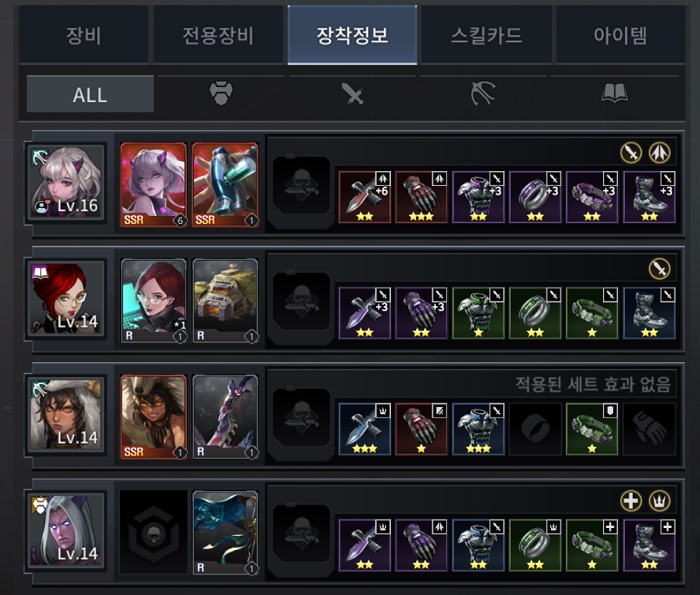Open the 아이템 tab
This screenshot has height=595, width=700.
(x=620, y=35)
